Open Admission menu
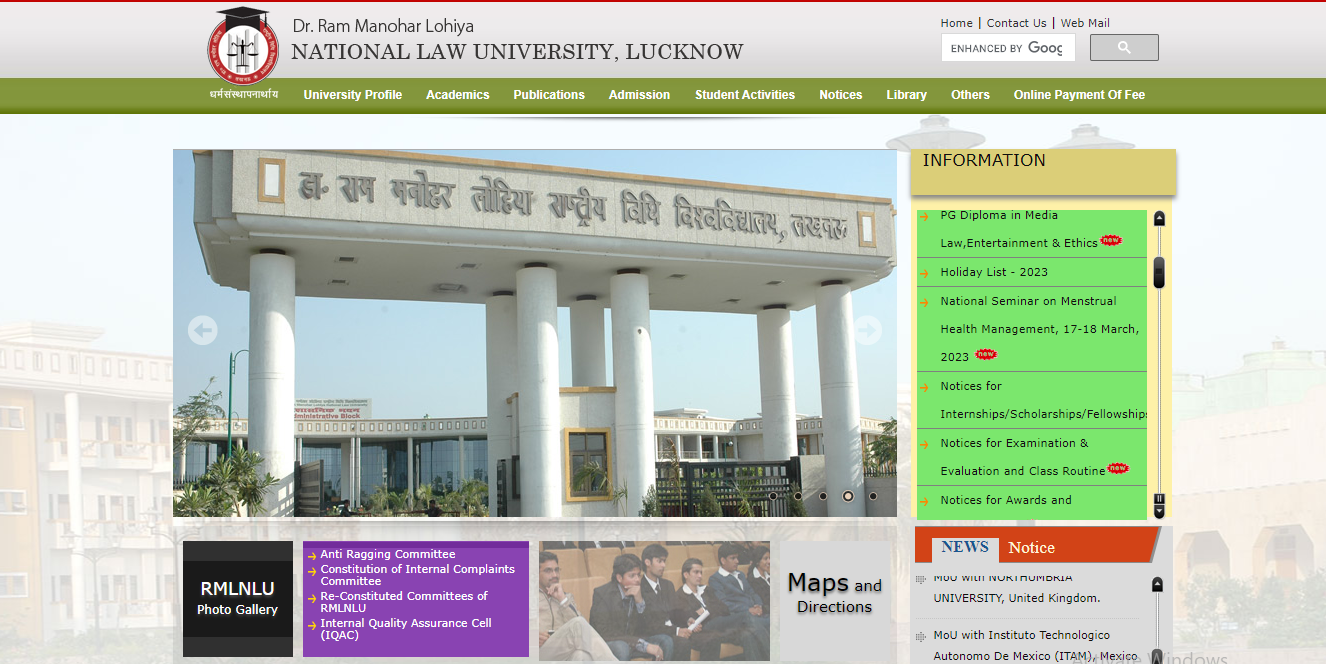Viewport: 1326px width, 664px height. 639,95
